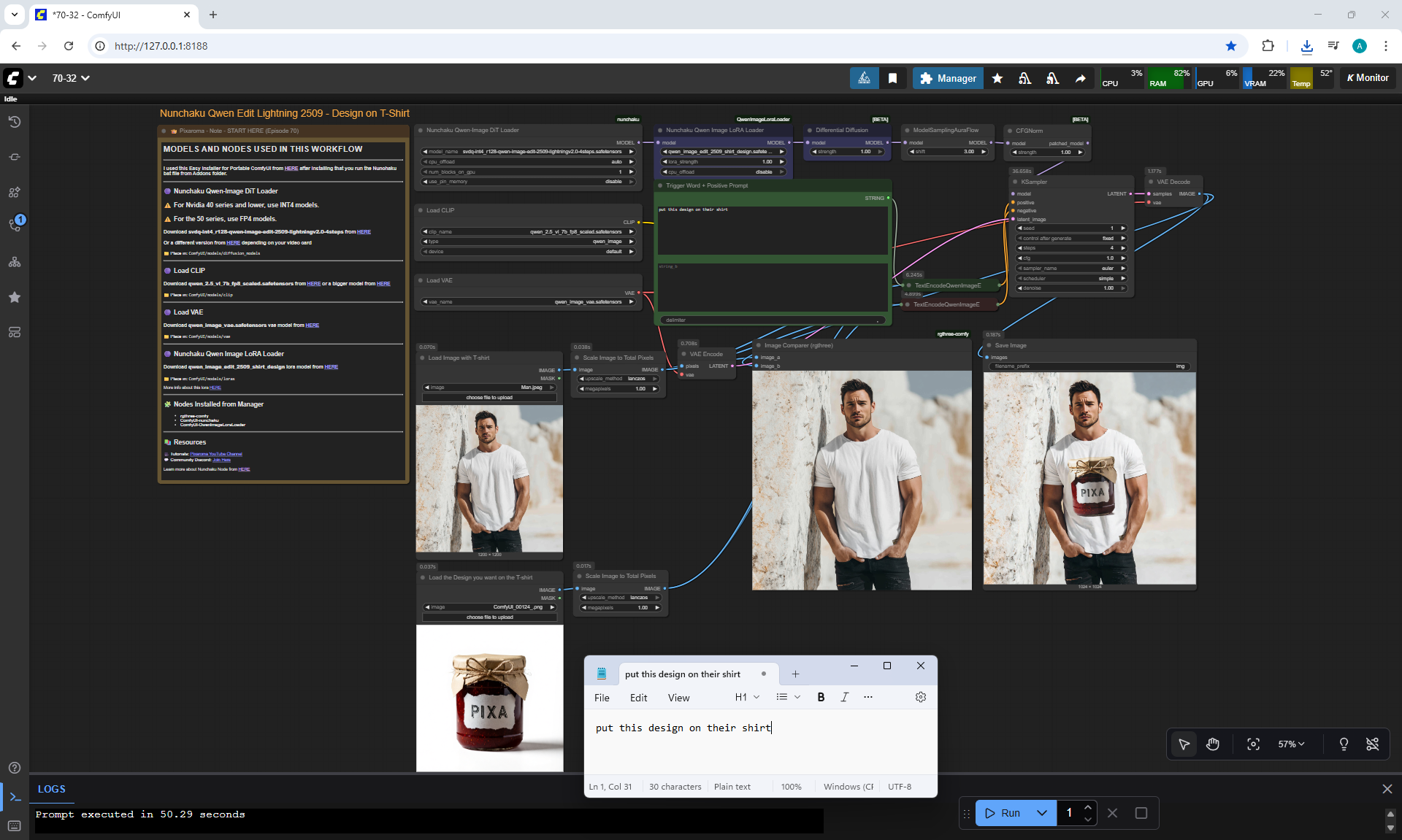1402x840 pixels.
Task: Open the Edit menu in Notepad
Action: pos(638,698)
